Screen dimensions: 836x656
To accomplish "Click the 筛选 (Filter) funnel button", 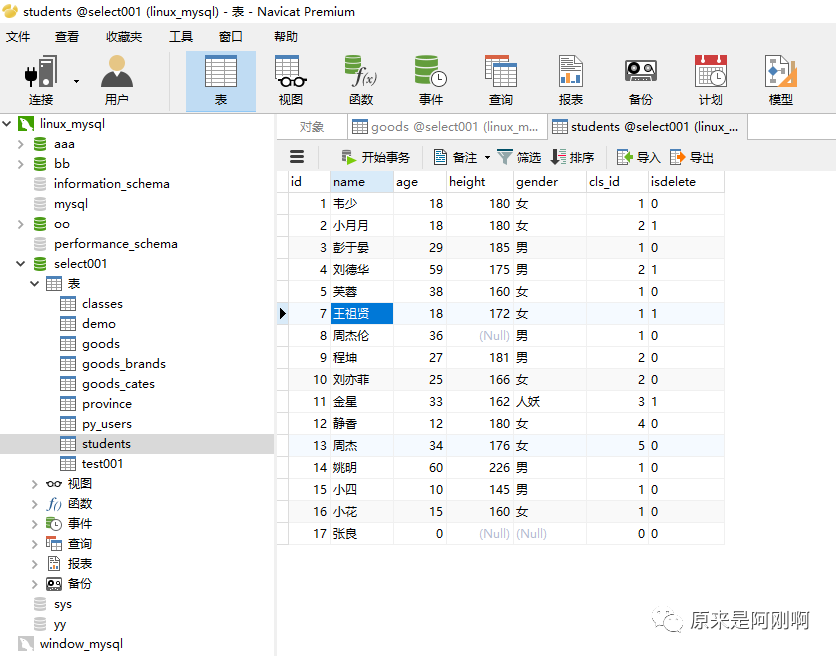I will (519, 157).
